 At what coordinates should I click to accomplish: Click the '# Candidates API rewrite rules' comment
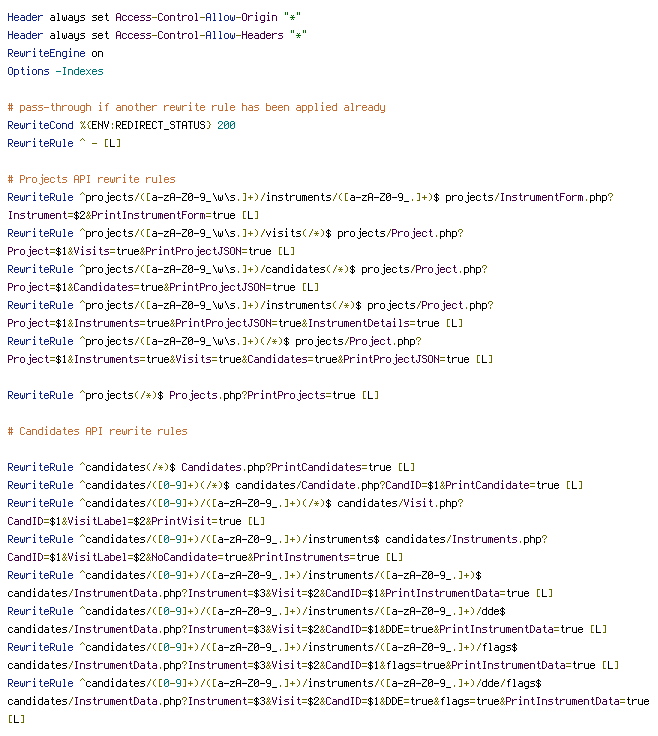tap(97, 431)
